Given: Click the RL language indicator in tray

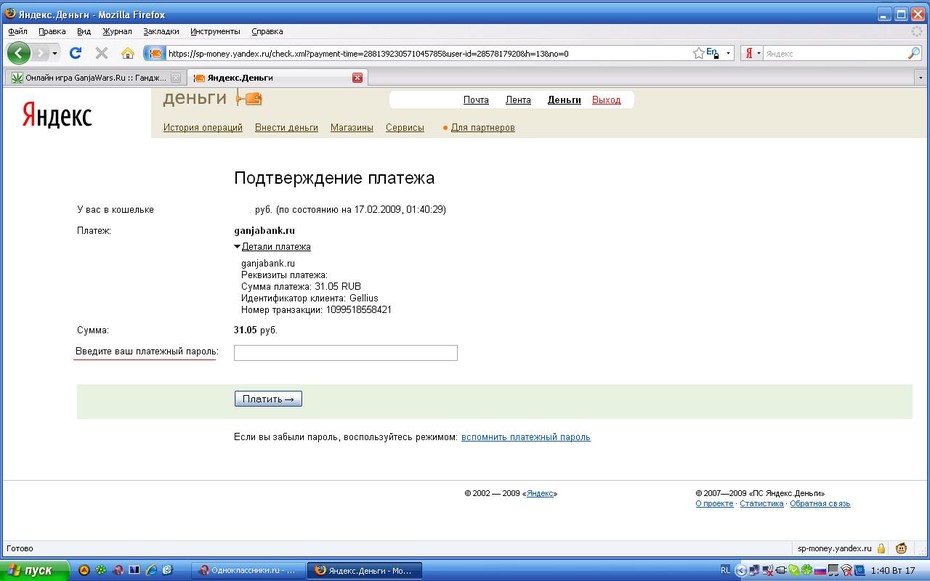Looking at the screenshot, I should [725, 570].
